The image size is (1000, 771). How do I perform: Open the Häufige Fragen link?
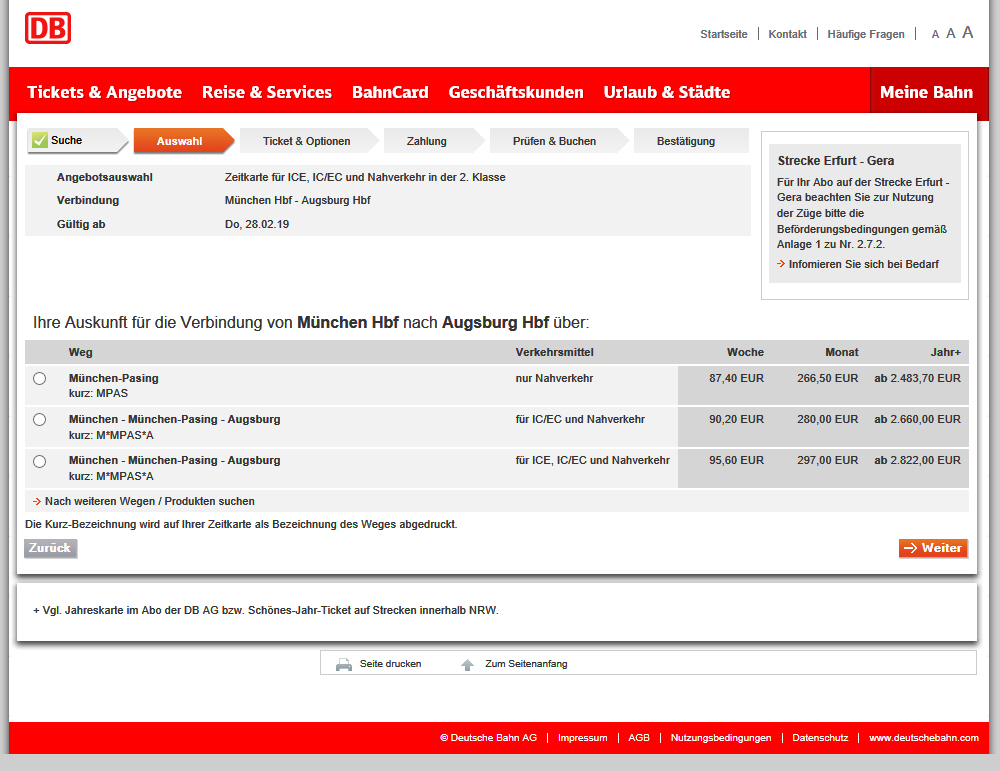coord(866,34)
